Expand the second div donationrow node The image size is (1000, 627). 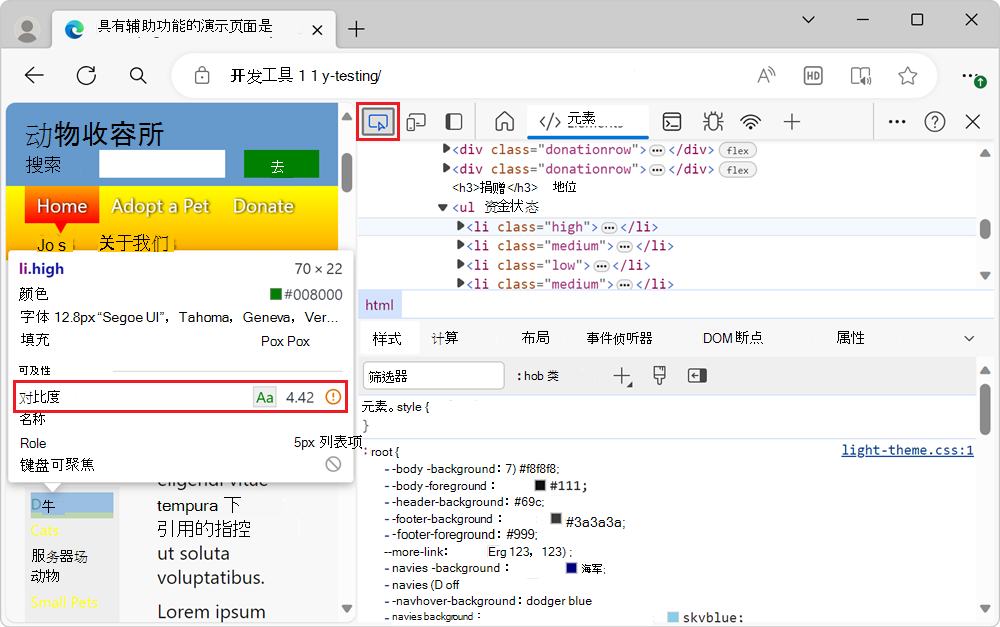(446, 168)
